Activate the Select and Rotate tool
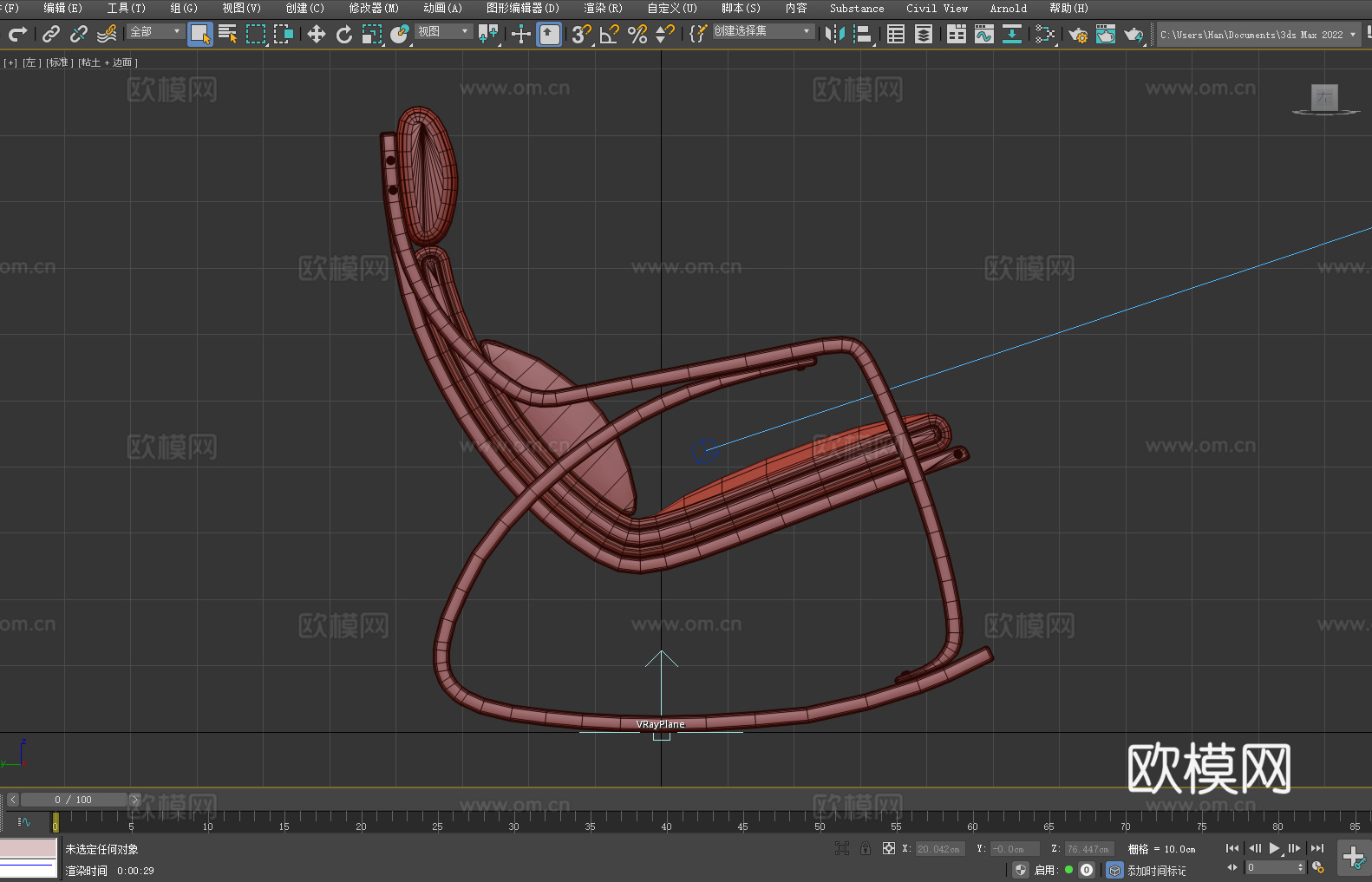Viewport: 1372px width, 882px height. (344, 34)
